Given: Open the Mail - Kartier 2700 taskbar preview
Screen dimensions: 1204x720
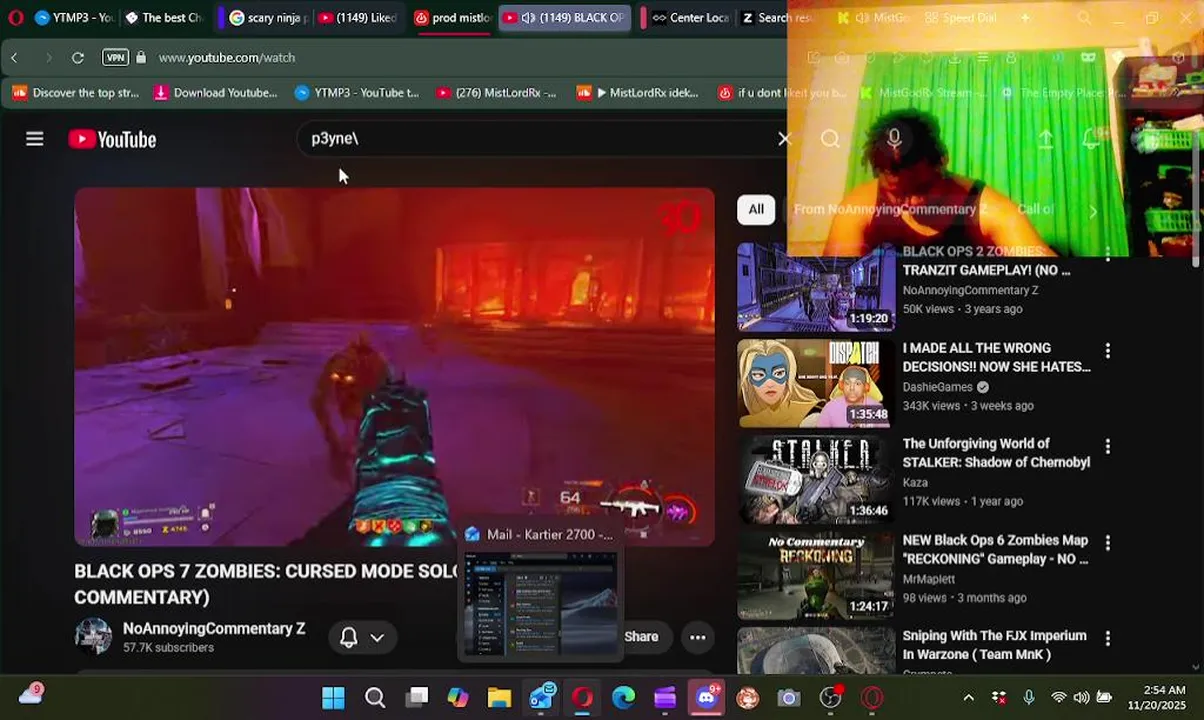Looking at the screenshot, I should pos(540,593).
